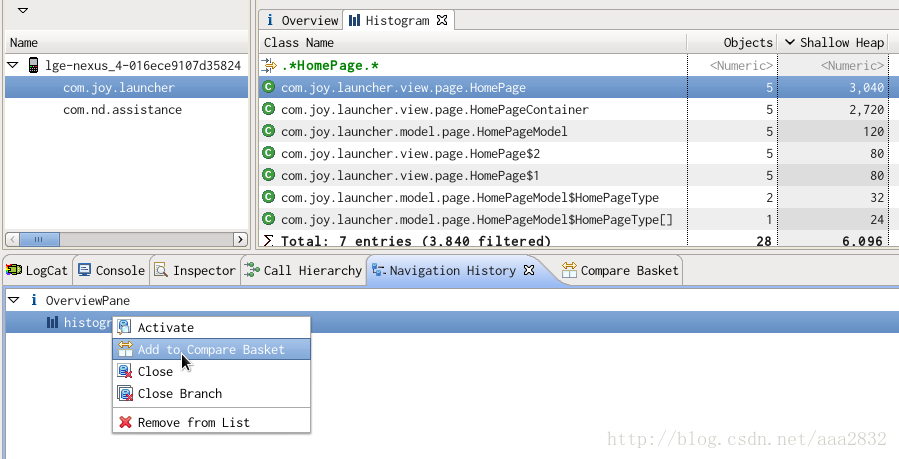This screenshot has height=459, width=899.
Task: Open the LogCat tab
Action: (38, 270)
